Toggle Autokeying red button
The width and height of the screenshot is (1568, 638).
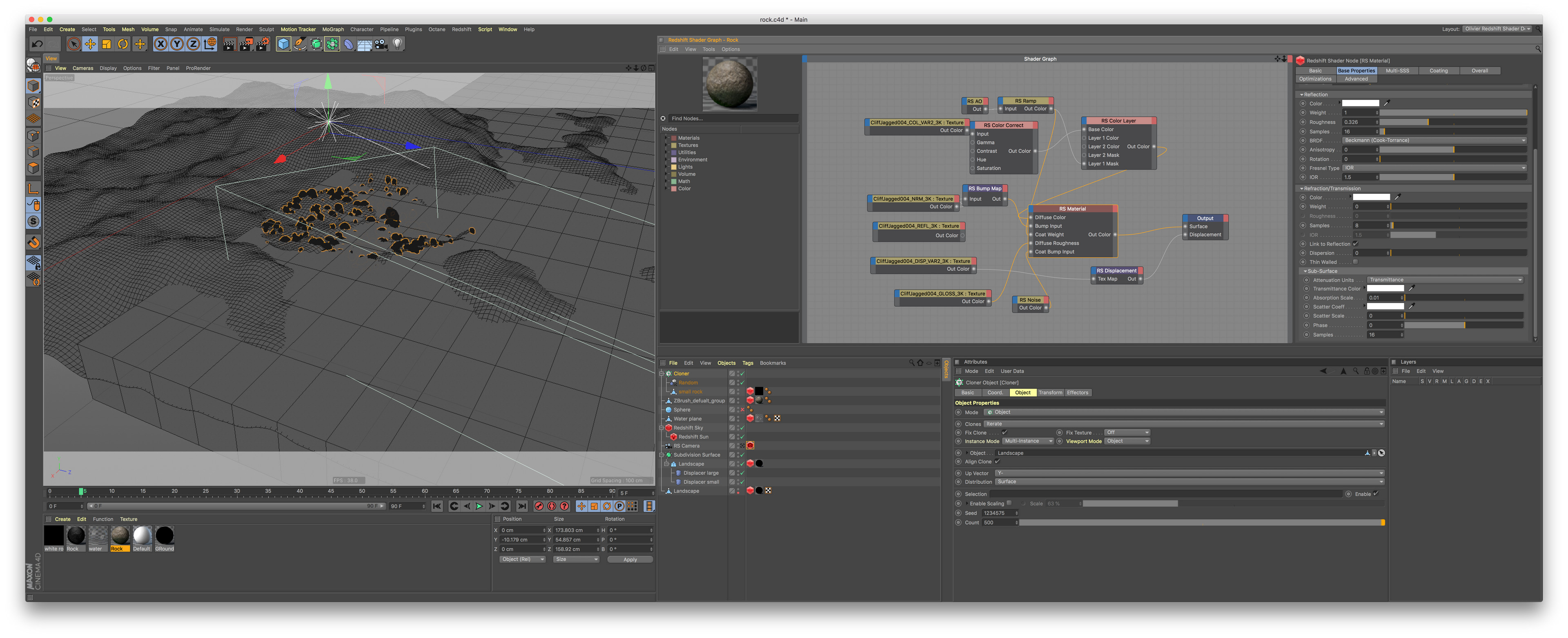tap(552, 506)
